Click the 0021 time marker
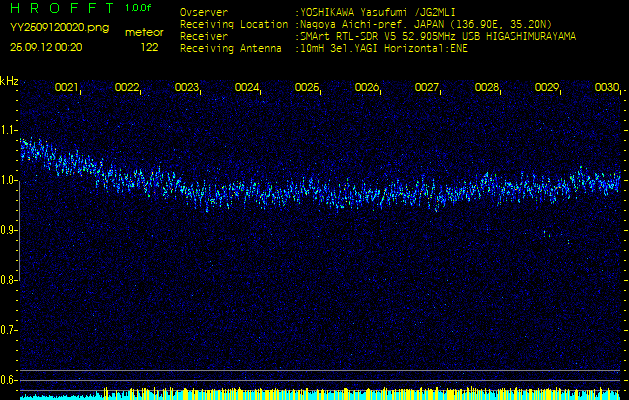Viewport: 629px width, 400px height. (67, 88)
